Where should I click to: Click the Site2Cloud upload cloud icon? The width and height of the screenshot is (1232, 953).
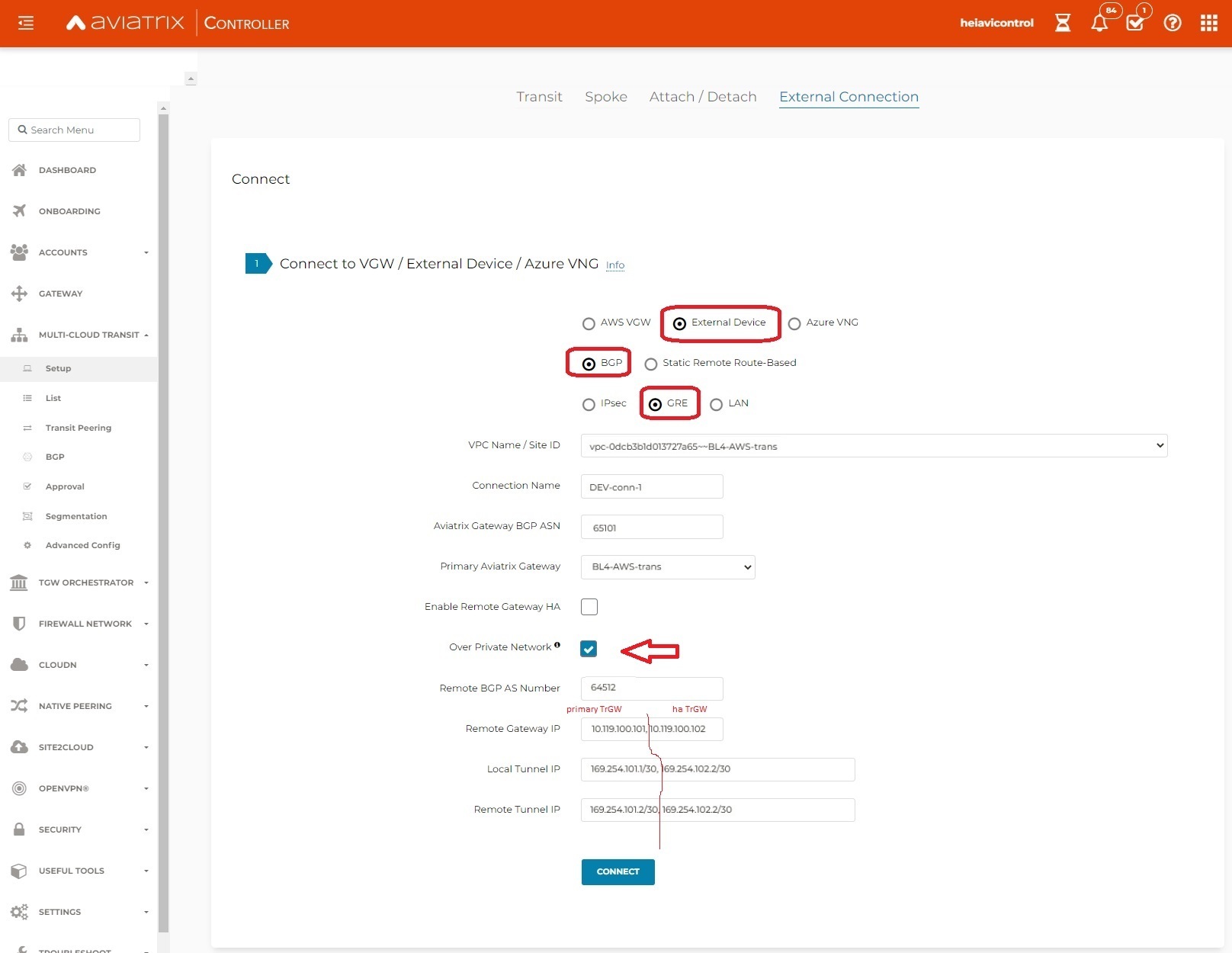coord(20,747)
